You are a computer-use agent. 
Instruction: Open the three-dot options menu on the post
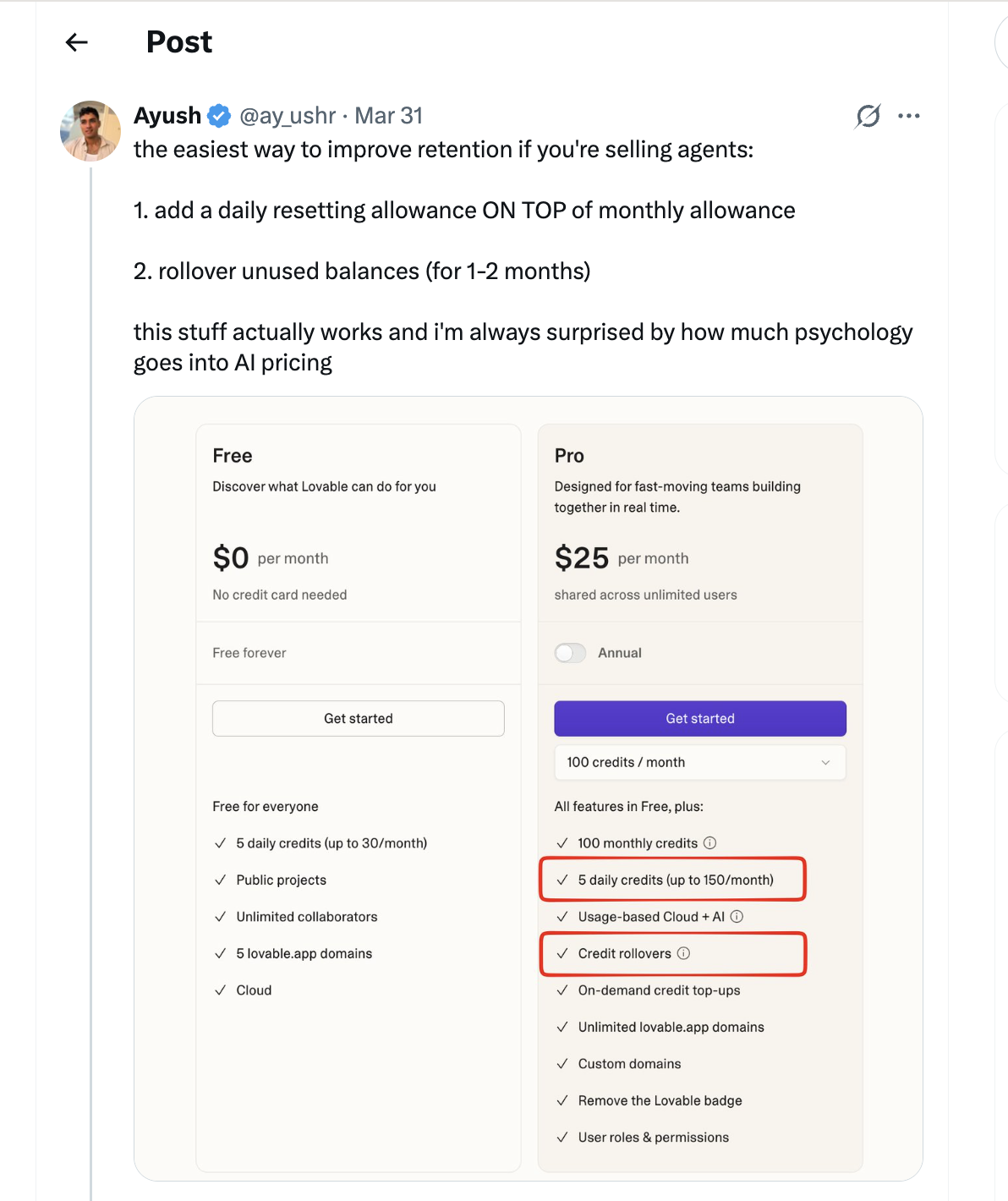pos(909,116)
